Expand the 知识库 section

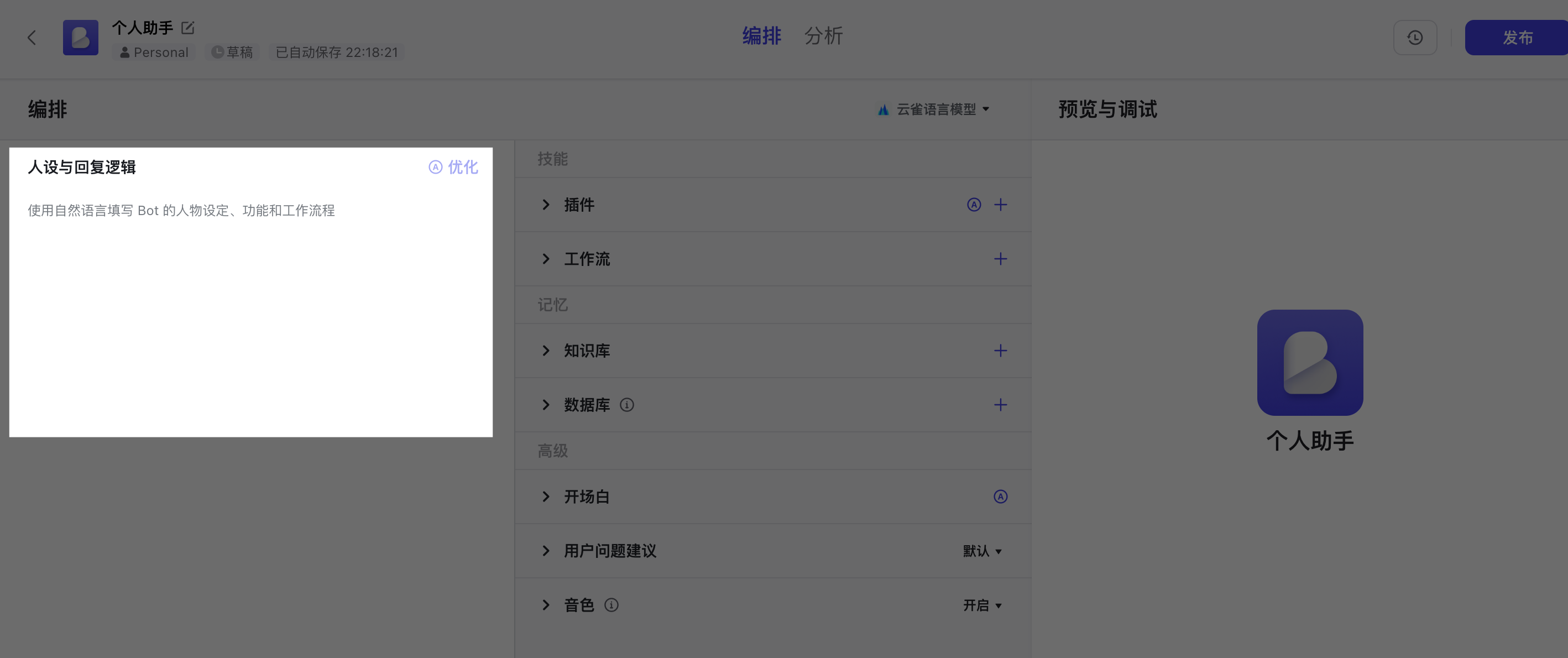546,351
